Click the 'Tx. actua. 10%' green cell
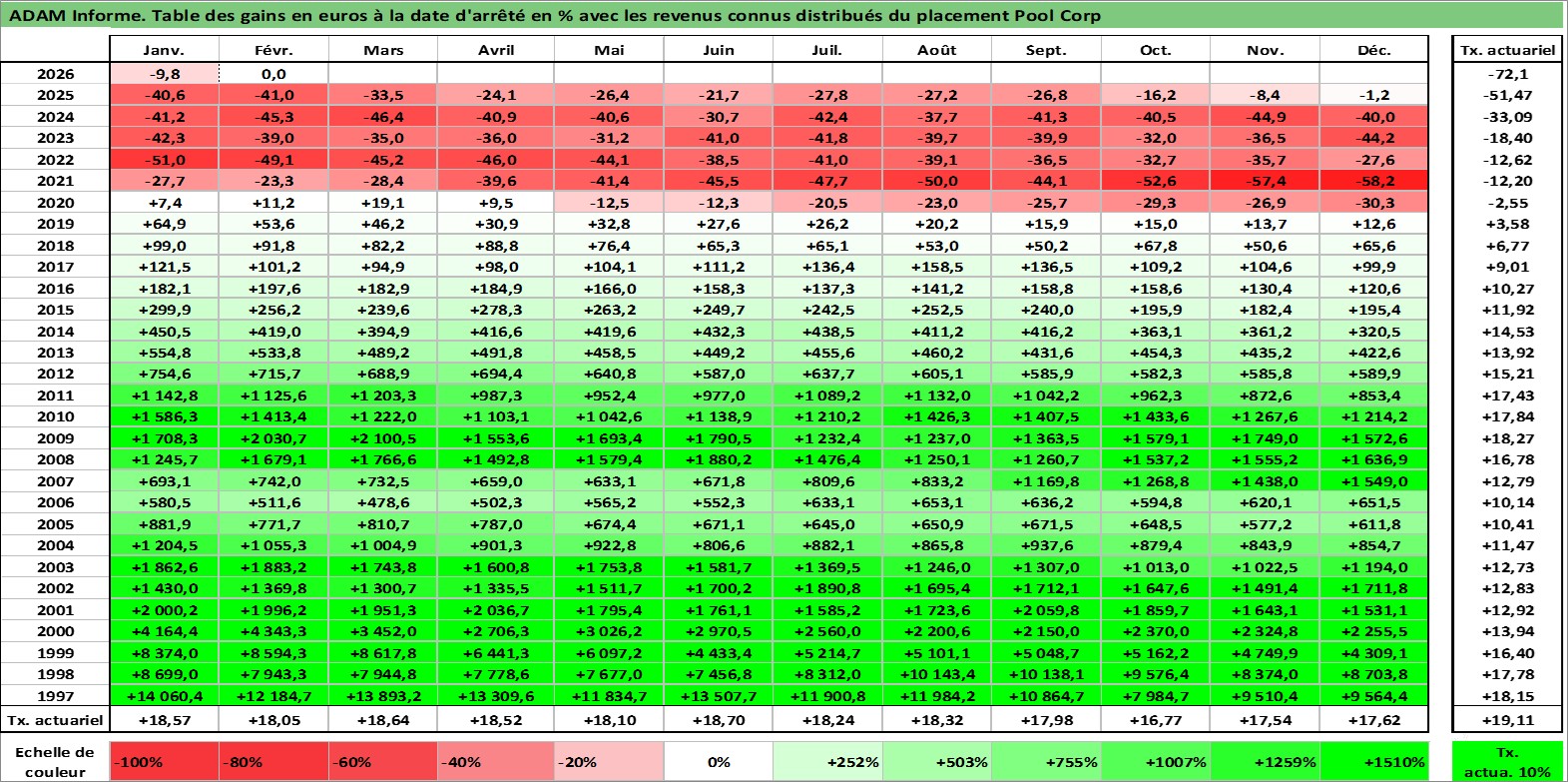1568x782 pixels. click(x=1507, y=762)
